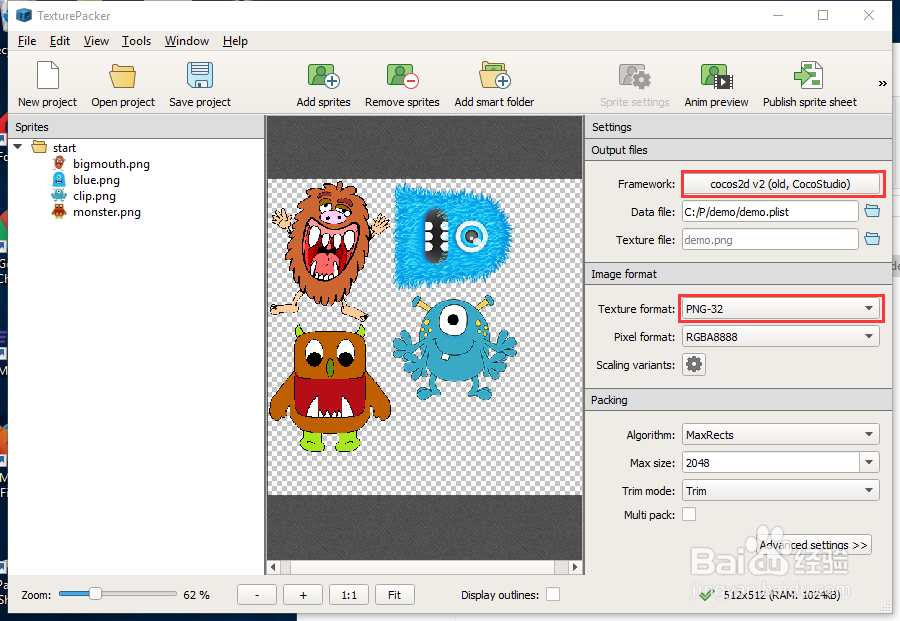Add sprites to the sheet
This screenshot has height=621, width=900.
(x=323, y=84)
